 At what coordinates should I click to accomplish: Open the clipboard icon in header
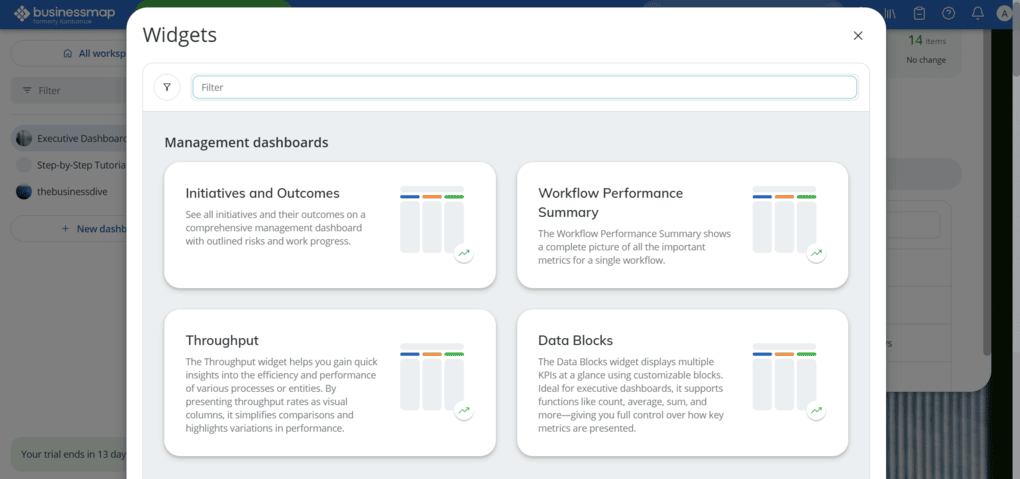pyautogui.click(x=919, y=13)
